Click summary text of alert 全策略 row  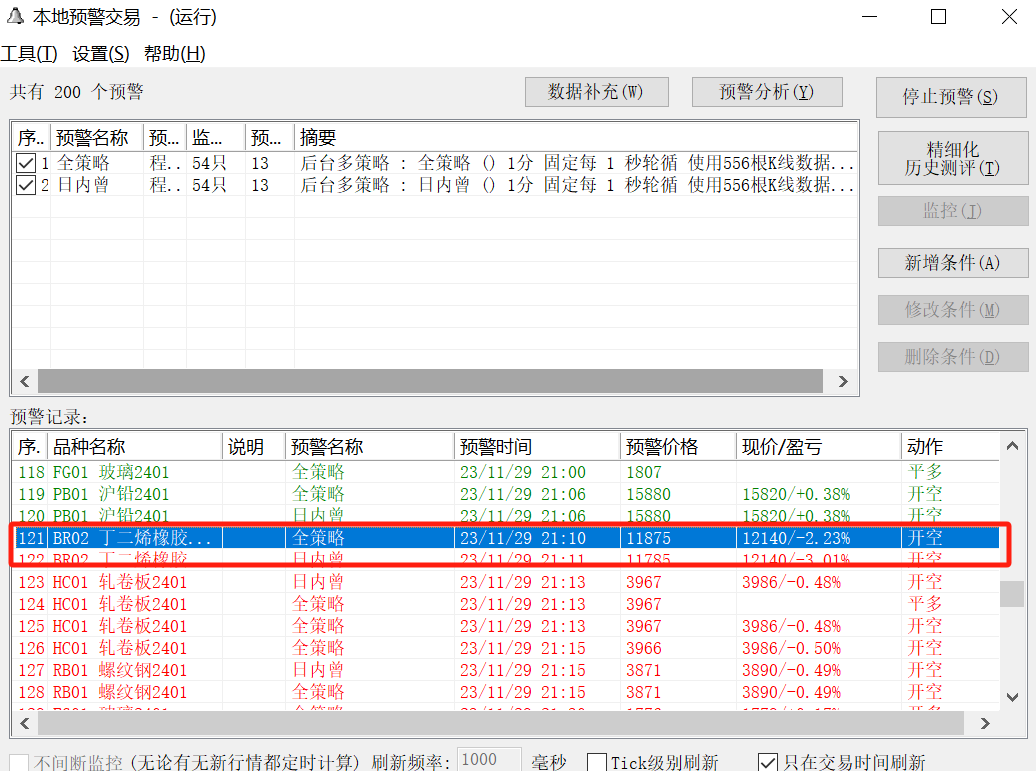(x=577, y=163)
